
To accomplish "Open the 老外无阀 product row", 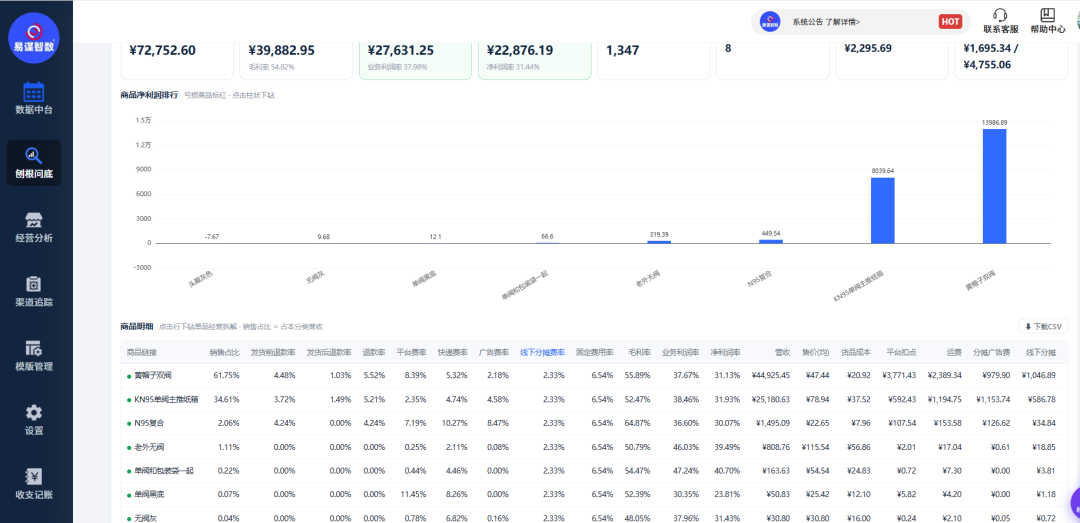I will 594,447.
